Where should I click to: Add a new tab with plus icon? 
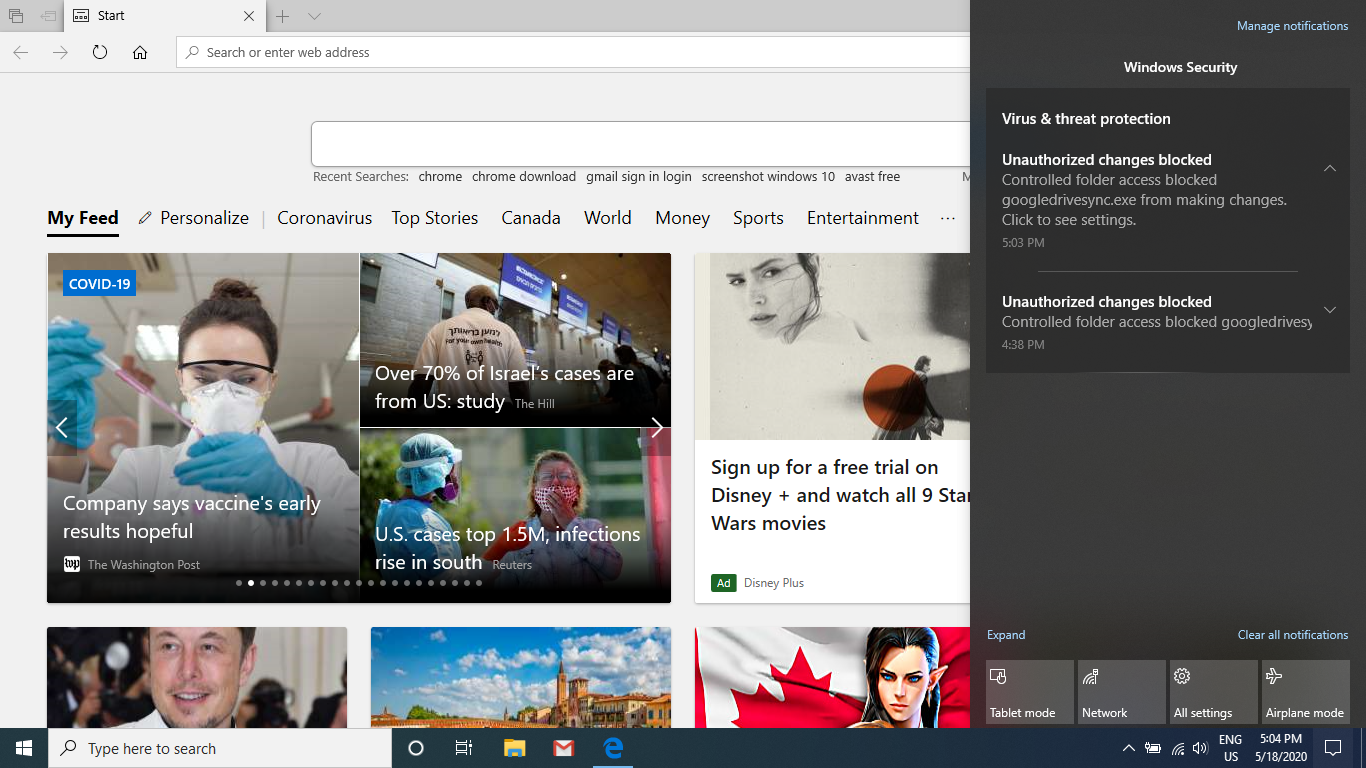pyautogui.click(x=283, y=16)
